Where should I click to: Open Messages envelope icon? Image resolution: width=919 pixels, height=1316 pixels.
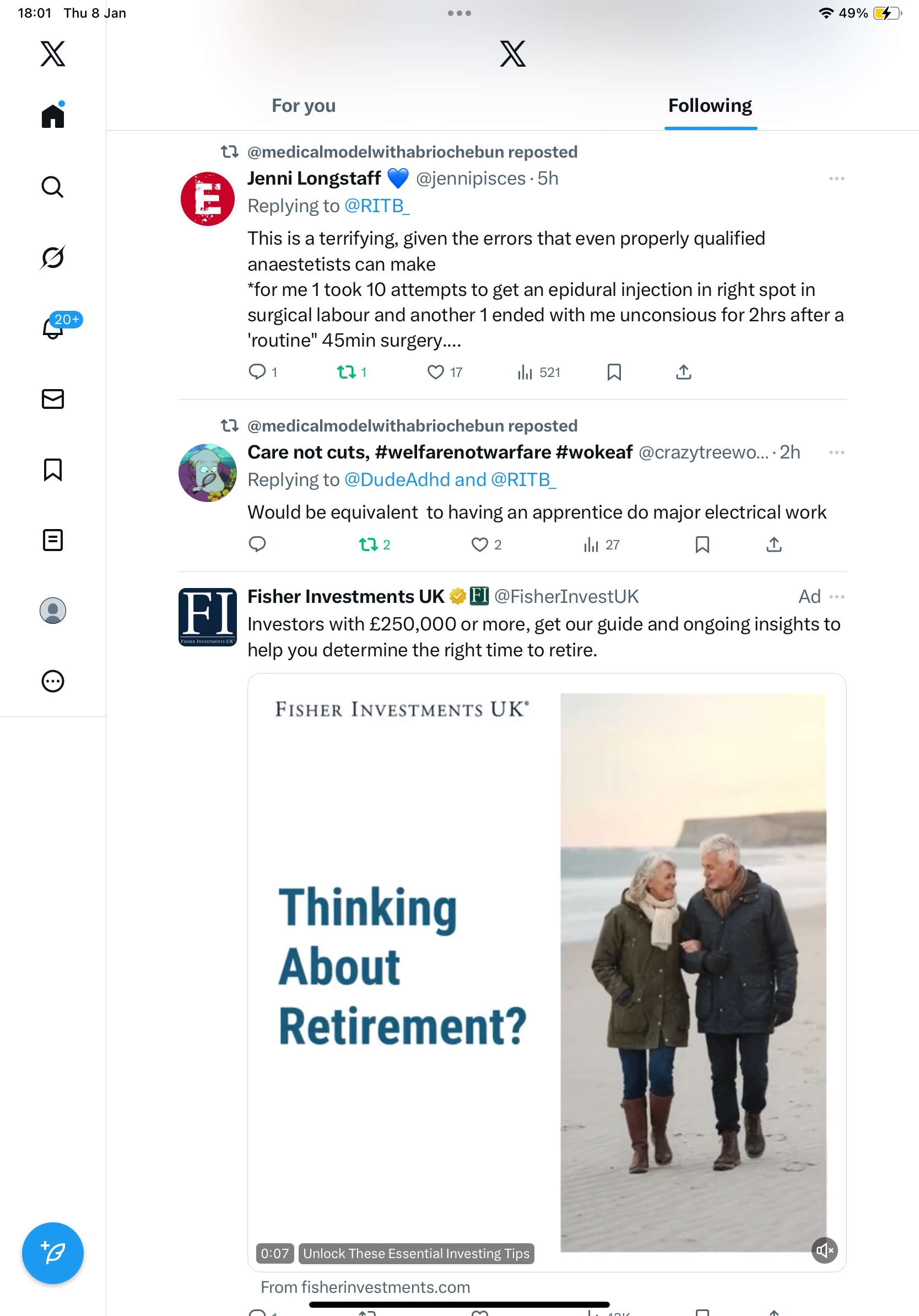(53, 399)
